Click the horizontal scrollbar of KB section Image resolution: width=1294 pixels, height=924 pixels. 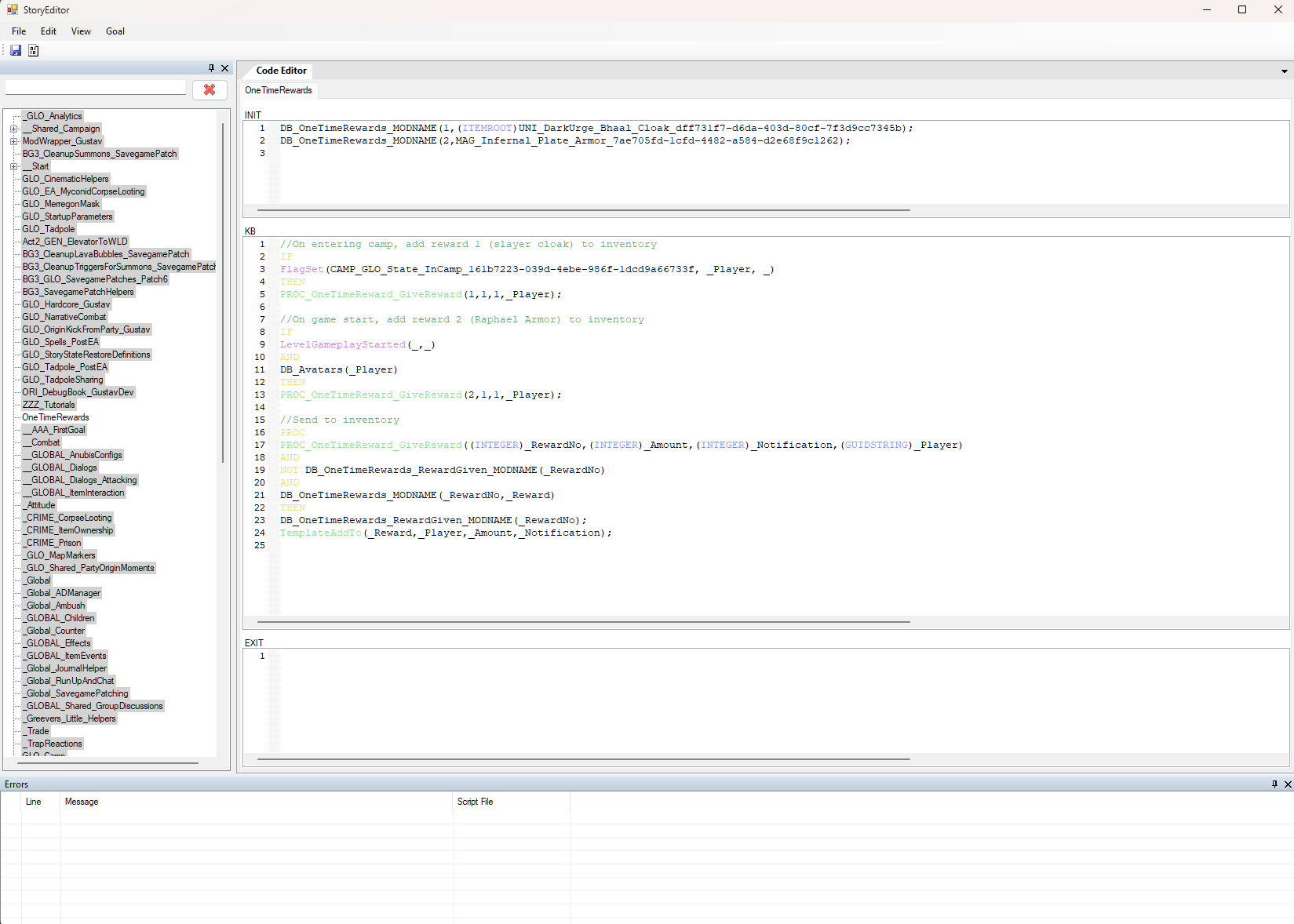584,622
